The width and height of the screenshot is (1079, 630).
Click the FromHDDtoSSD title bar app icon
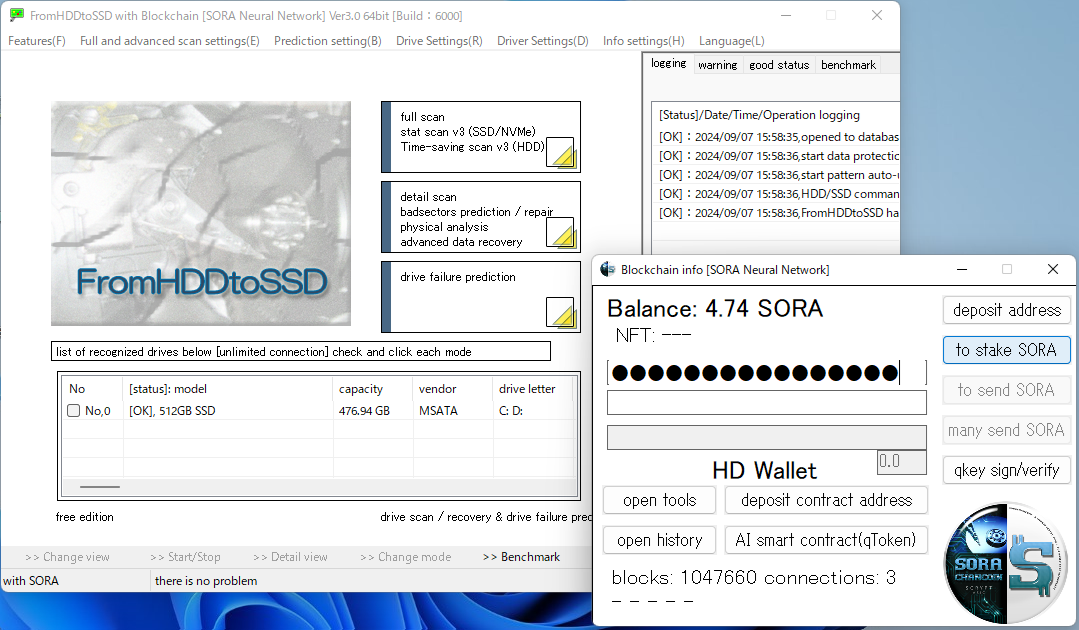pyautogui.click(x=17, y=15)
